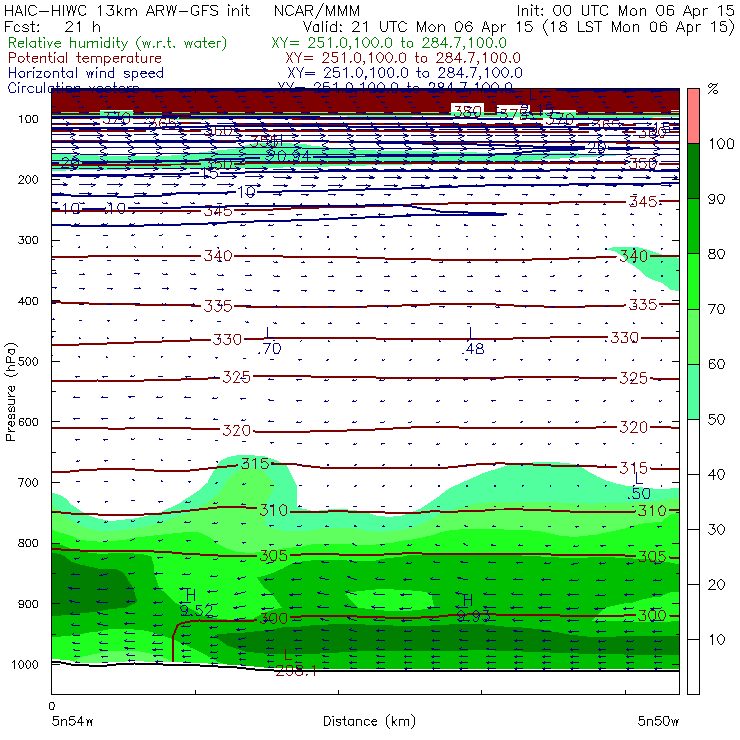Click the darkest green 90–100% colorbar segment
The image size is (740, 740).
tap(693, 171)
